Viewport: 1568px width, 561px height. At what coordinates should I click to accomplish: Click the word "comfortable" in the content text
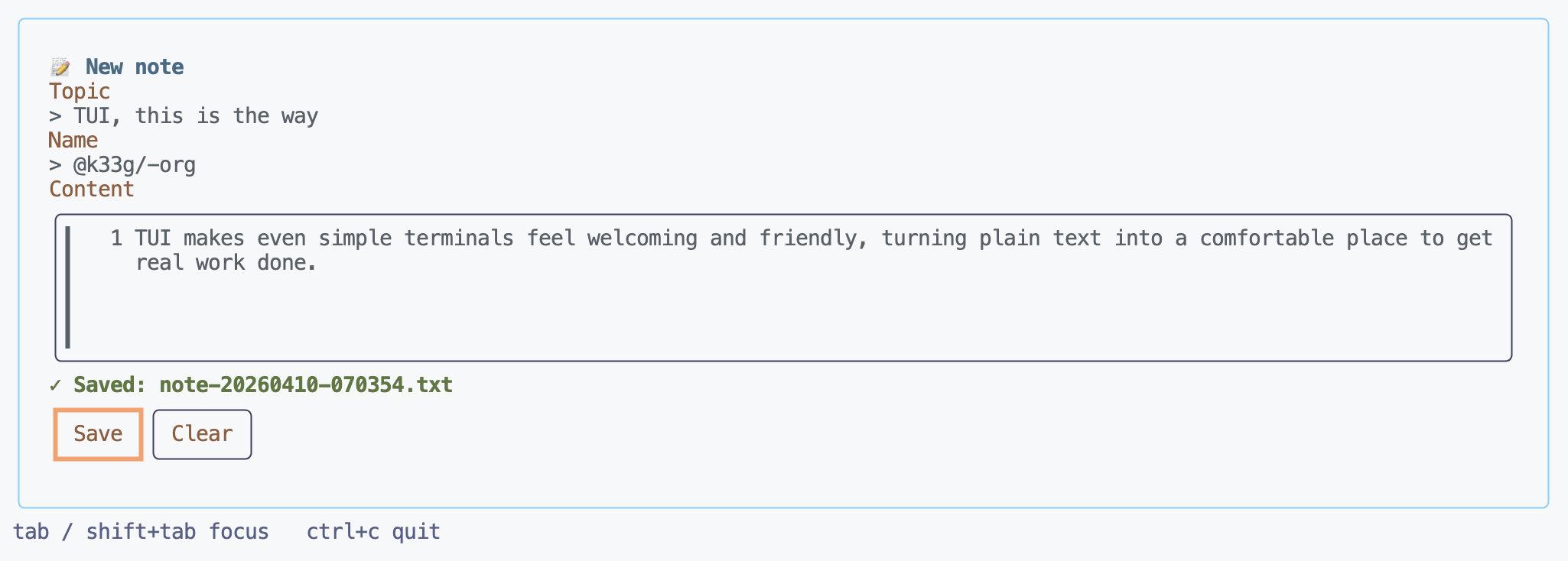1266,238
